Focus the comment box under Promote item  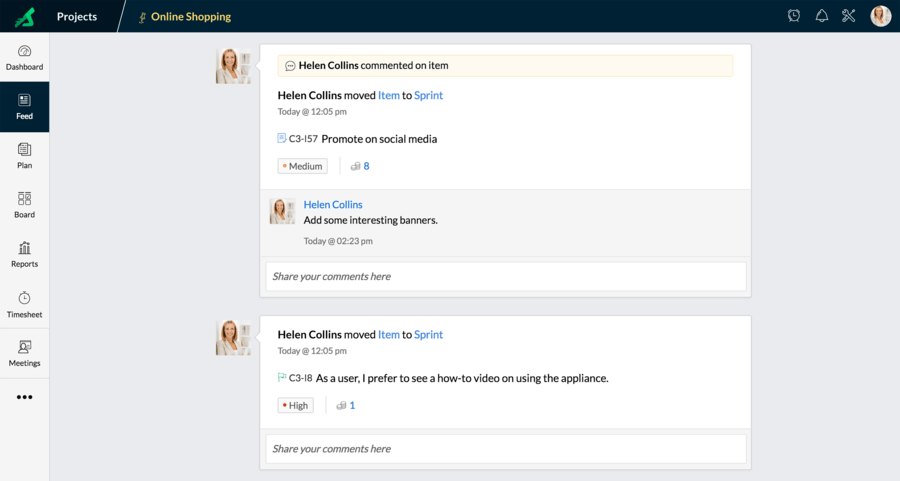(506, 277)
